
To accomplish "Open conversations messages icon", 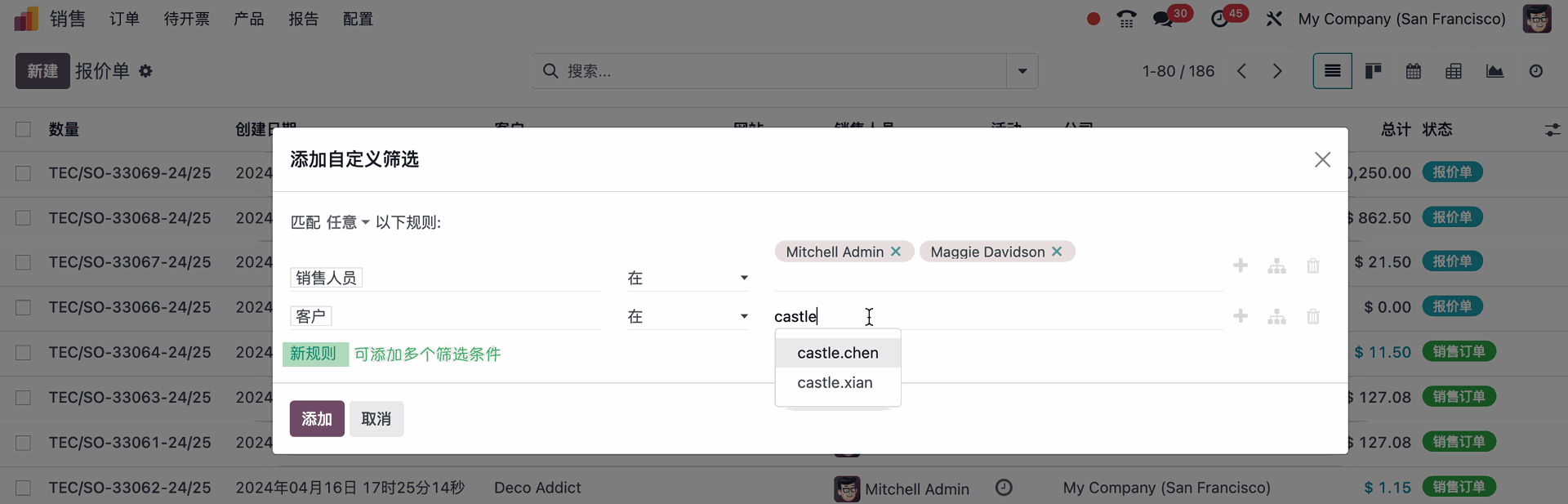I will pos(1163,19).
